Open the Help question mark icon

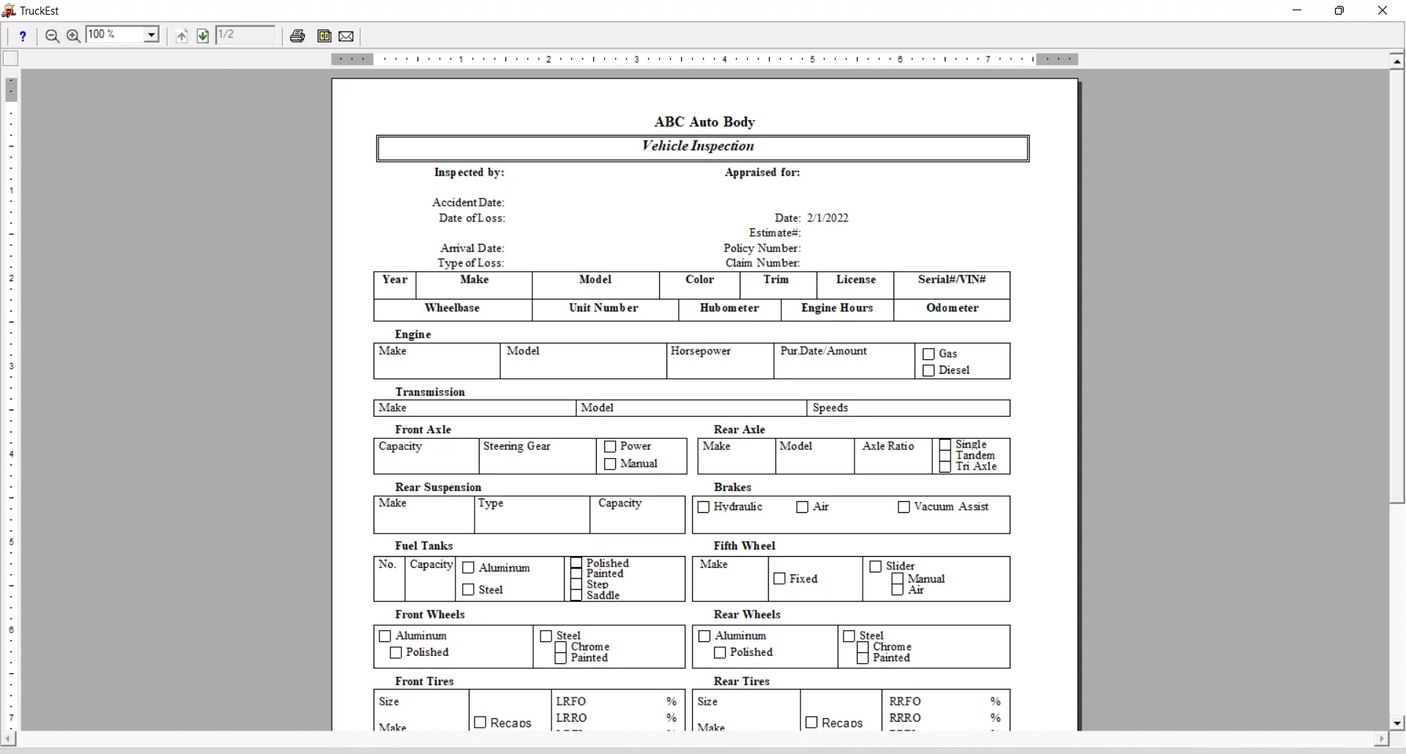tap(22, 35)
